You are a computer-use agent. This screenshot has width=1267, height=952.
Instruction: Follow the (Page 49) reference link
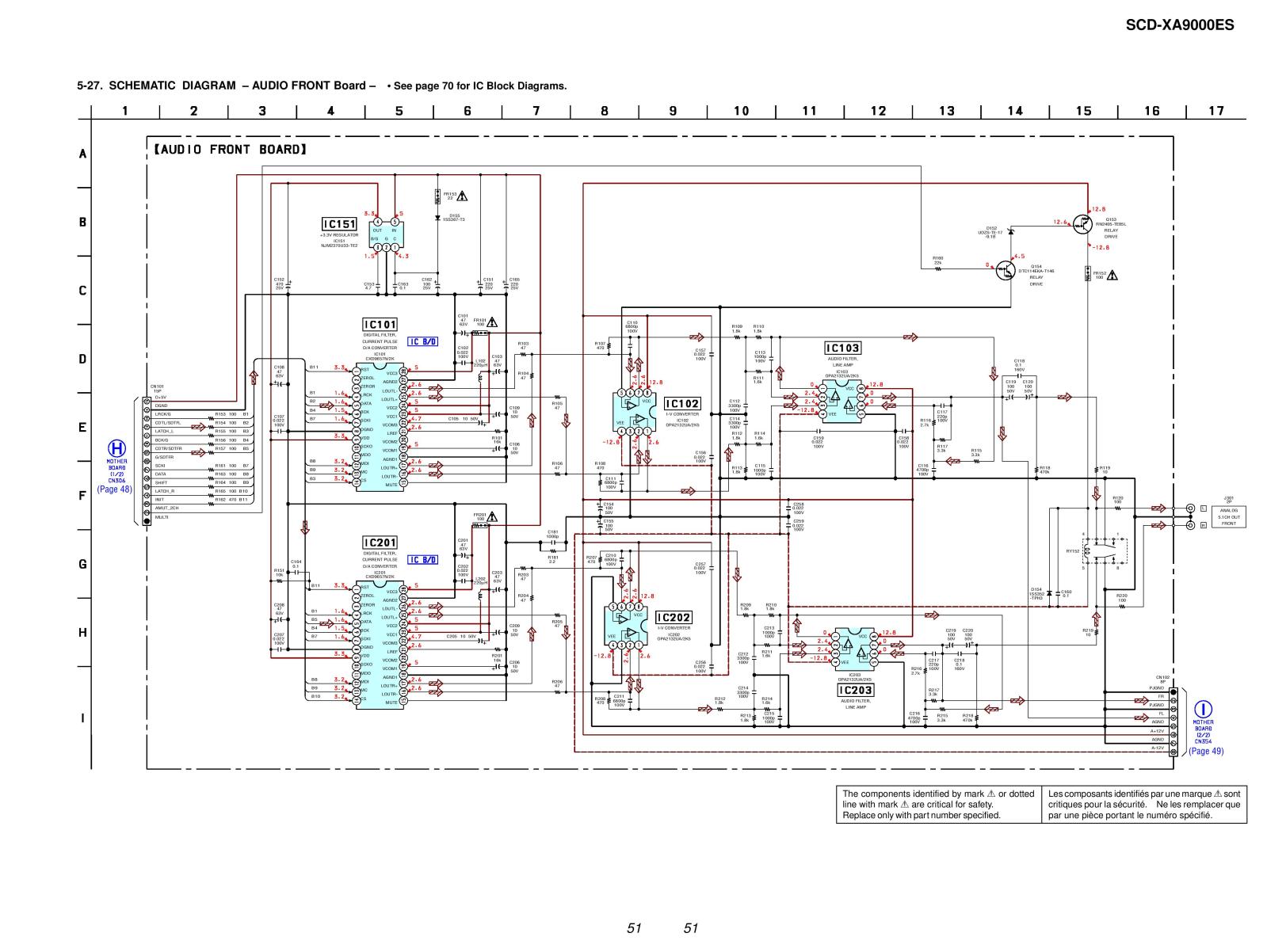click(1206, 751)
